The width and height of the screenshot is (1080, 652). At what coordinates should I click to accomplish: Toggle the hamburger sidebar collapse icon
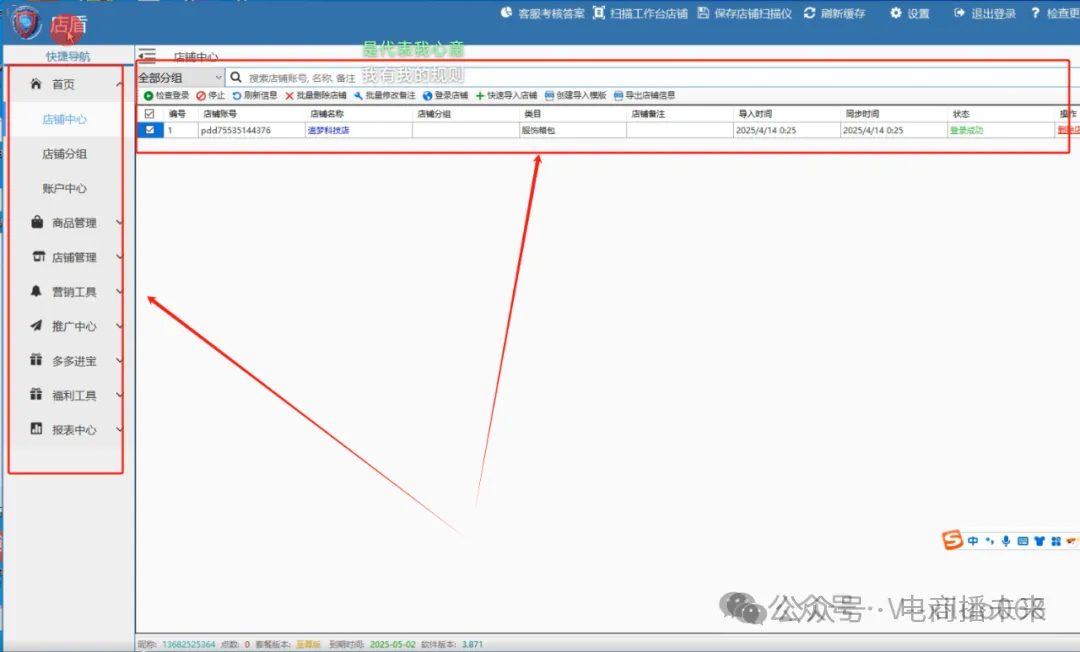[x=147, y=57]
